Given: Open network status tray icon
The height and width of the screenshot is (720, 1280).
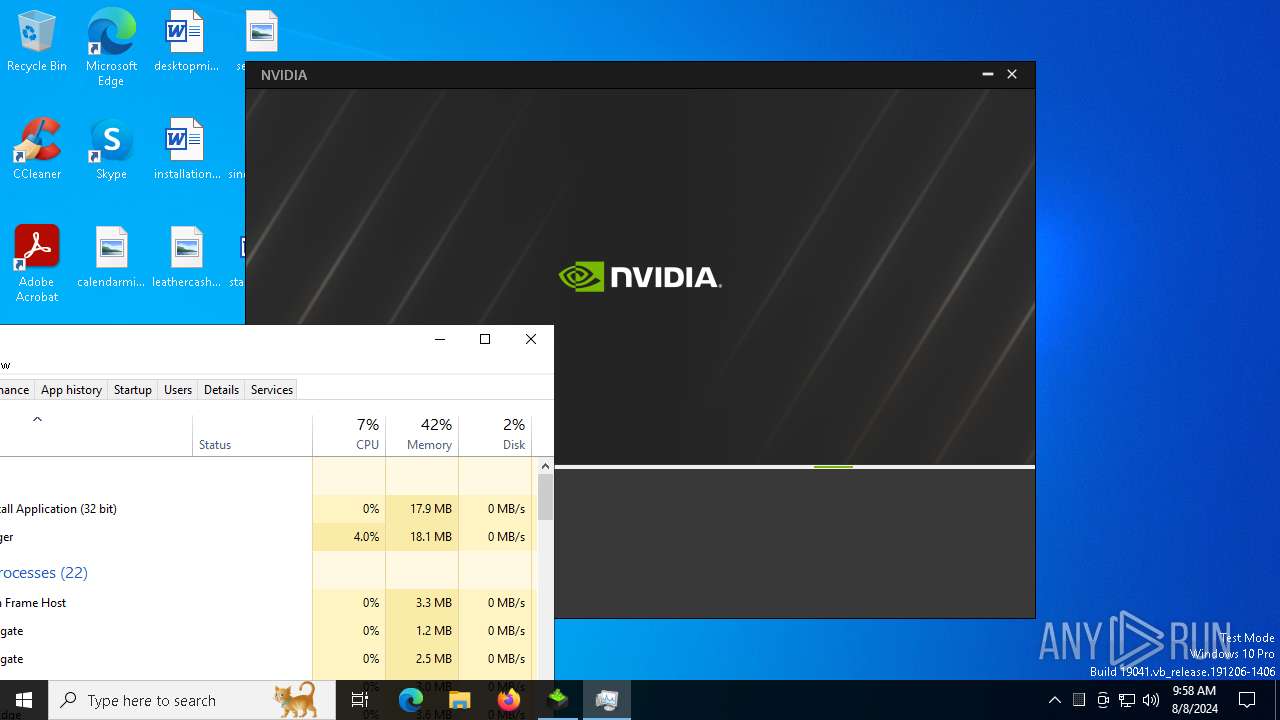Looking at the screenshot, I should (x=1127, y=700).
